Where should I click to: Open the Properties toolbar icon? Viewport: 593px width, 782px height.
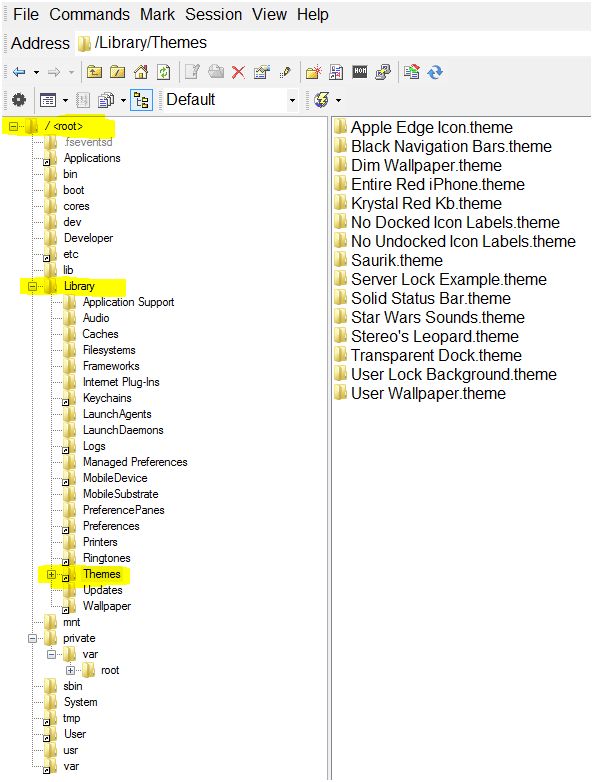click(x=261, y=72)
